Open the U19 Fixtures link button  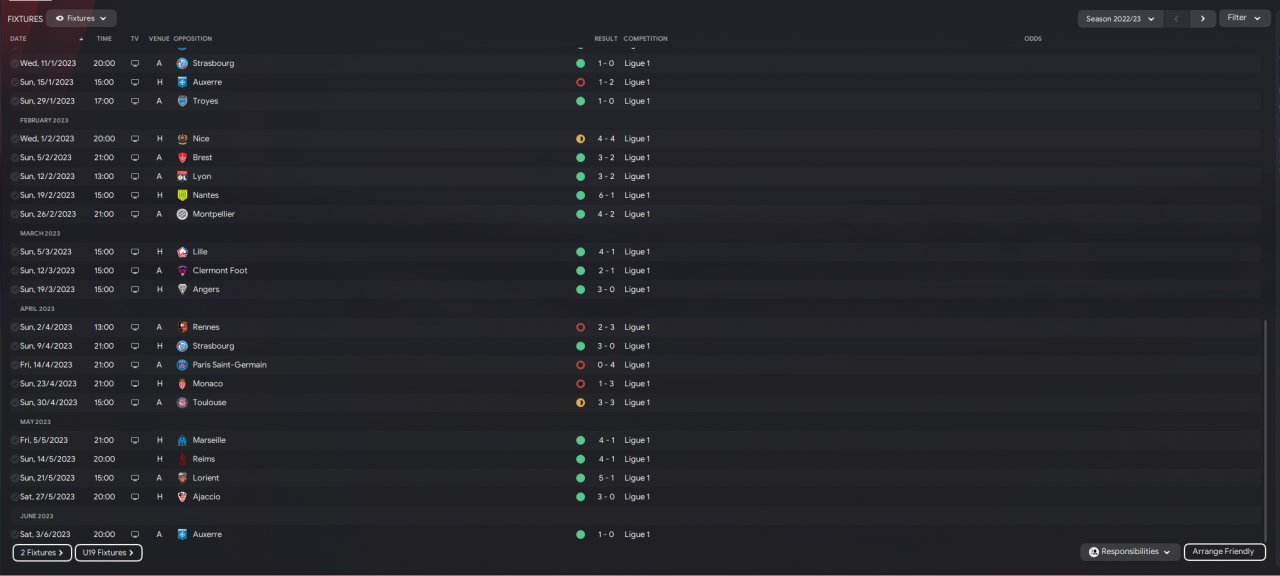[108, 552]
